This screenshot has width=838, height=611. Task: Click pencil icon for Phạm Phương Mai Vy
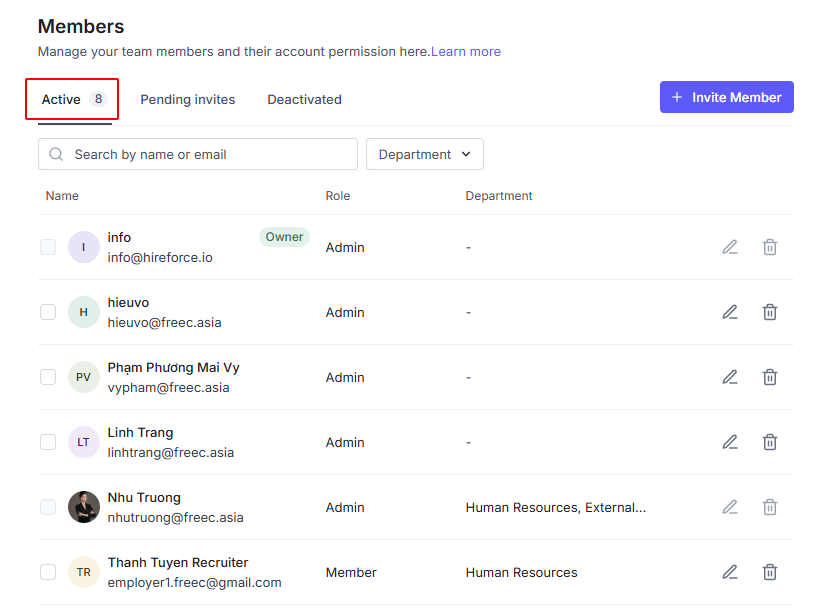point(730,377)
